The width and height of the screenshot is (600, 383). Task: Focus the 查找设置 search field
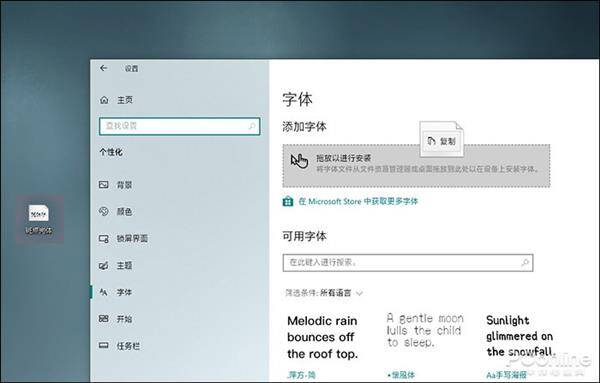pos(179,126)
